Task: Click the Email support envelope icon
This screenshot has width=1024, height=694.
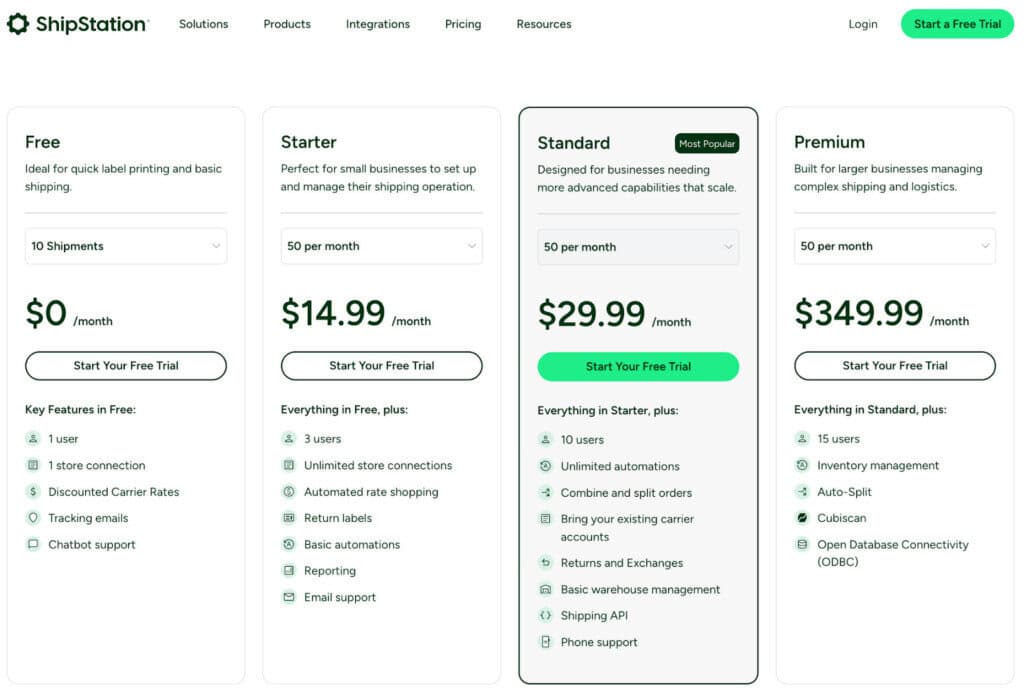Action: [289, 598]
